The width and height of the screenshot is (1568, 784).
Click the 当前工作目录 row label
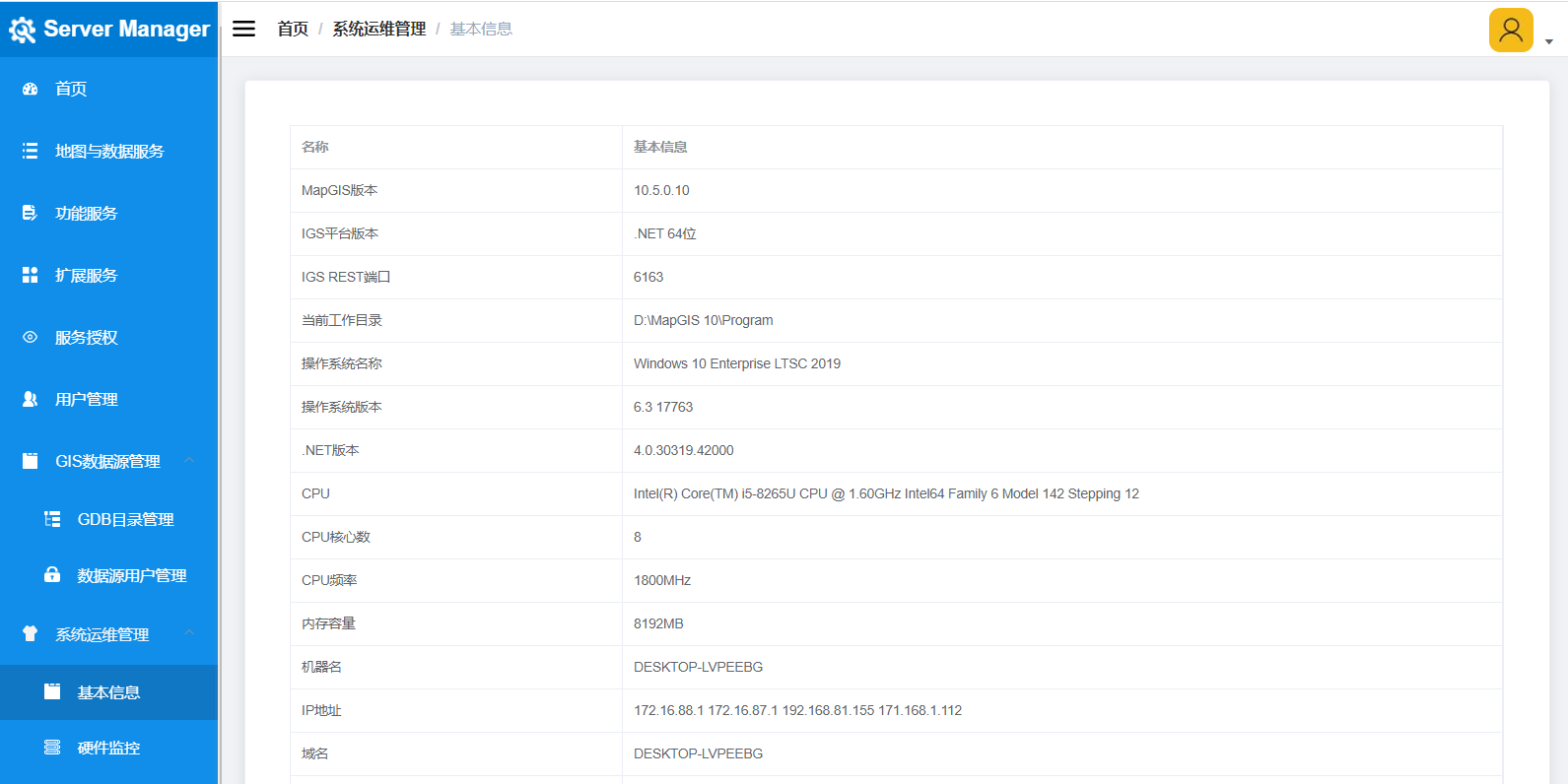click(x=342, y=320)
